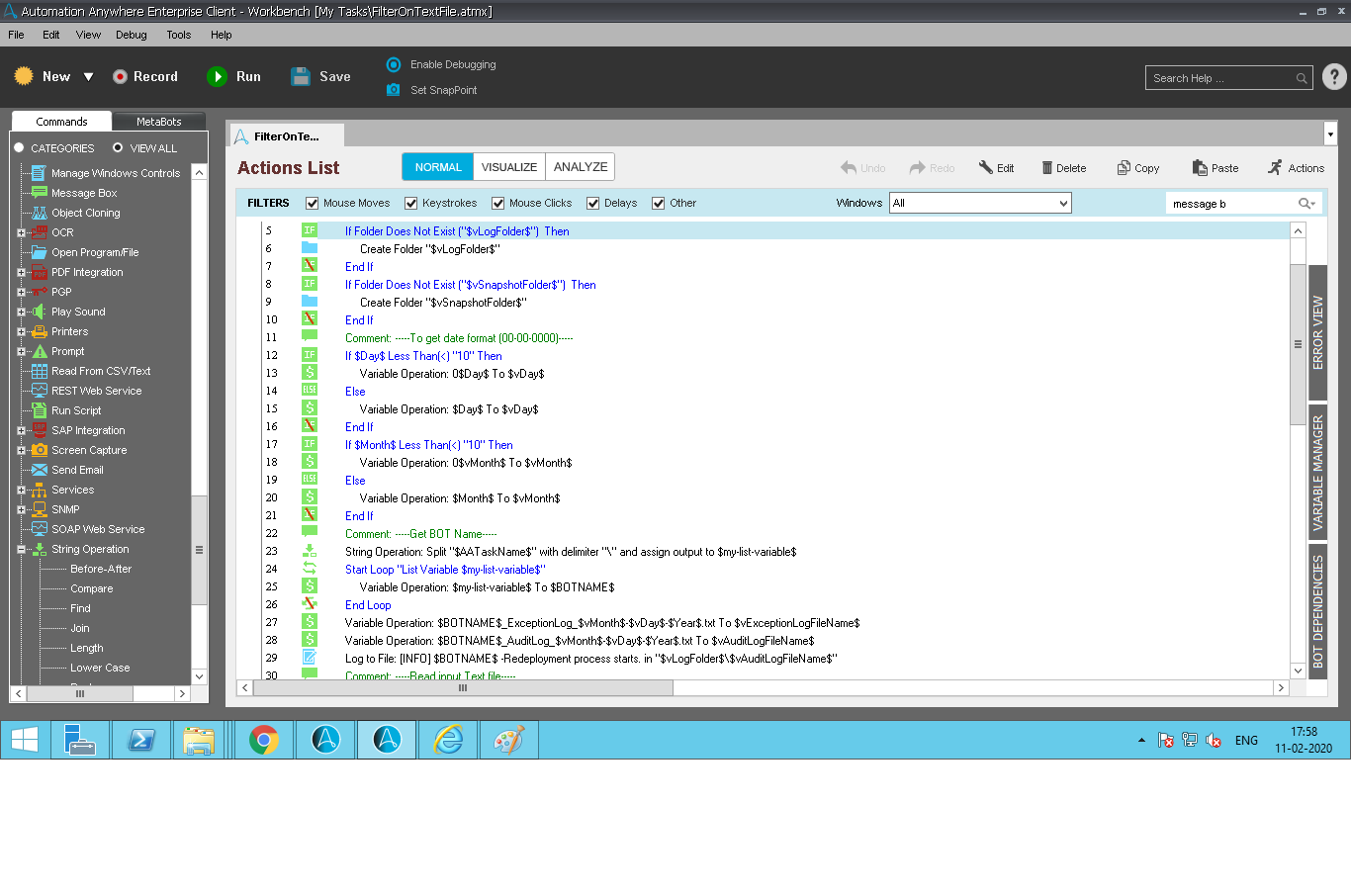
Task: Collapse the String Operation tree node
Action: [x=21, y=549]
